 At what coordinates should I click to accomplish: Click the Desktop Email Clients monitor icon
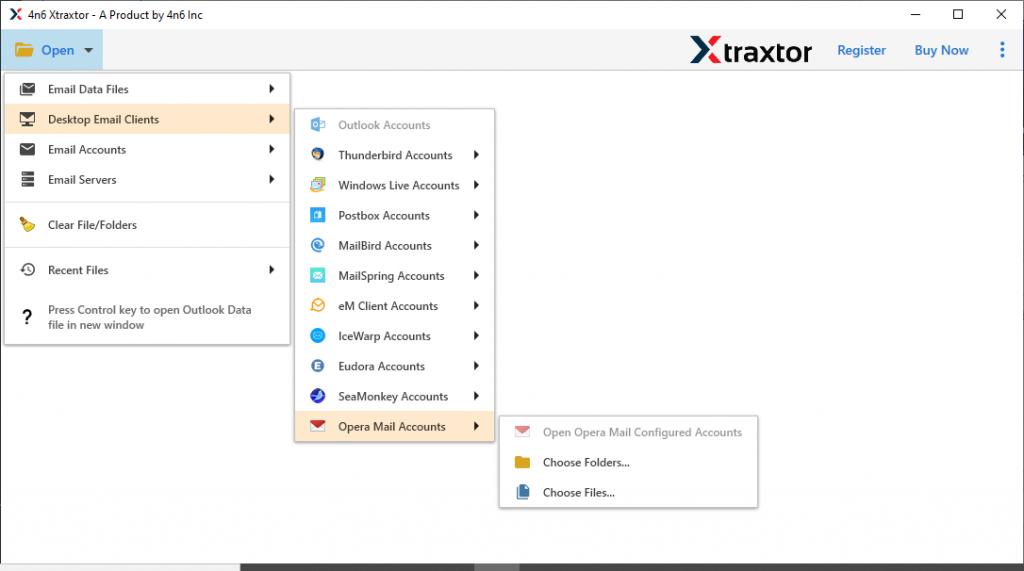pyautogui.click(x=27, y=119)
